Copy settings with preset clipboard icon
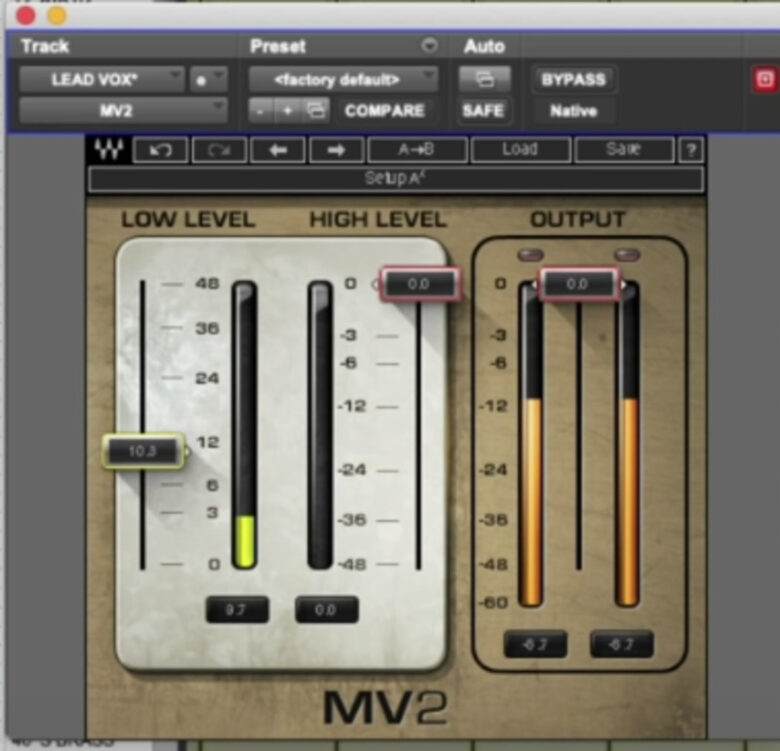The height and width of the screenshot is (751, 780). coord(315,110)
